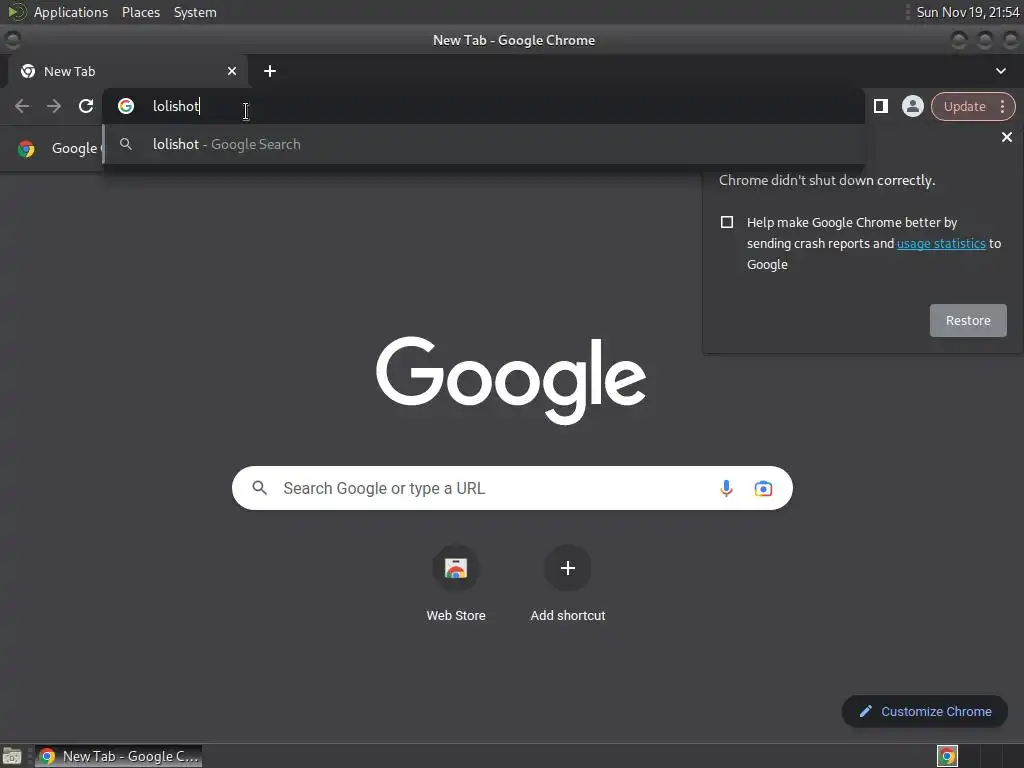Click the Chrome tray icon in the bottom panel
1024x768 pixels.
[947, 756]
